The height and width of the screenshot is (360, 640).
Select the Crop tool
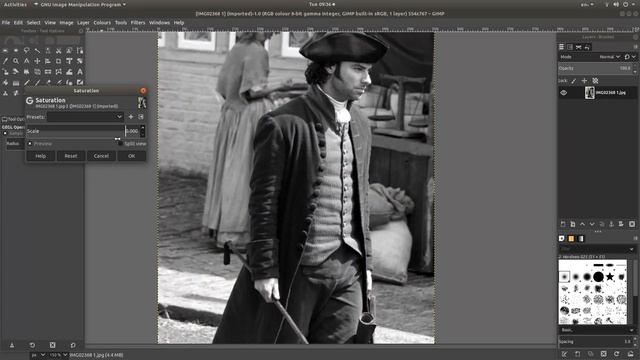(x=58, y=61)
